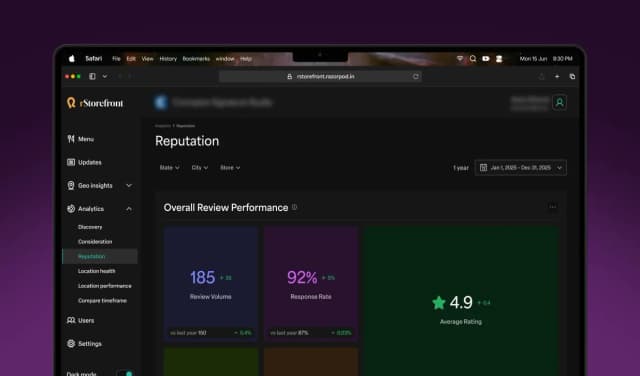Click the Geo insights location icon
This screenshot has height=376, width=640.
pyautogui.click(x=71, y=185)
